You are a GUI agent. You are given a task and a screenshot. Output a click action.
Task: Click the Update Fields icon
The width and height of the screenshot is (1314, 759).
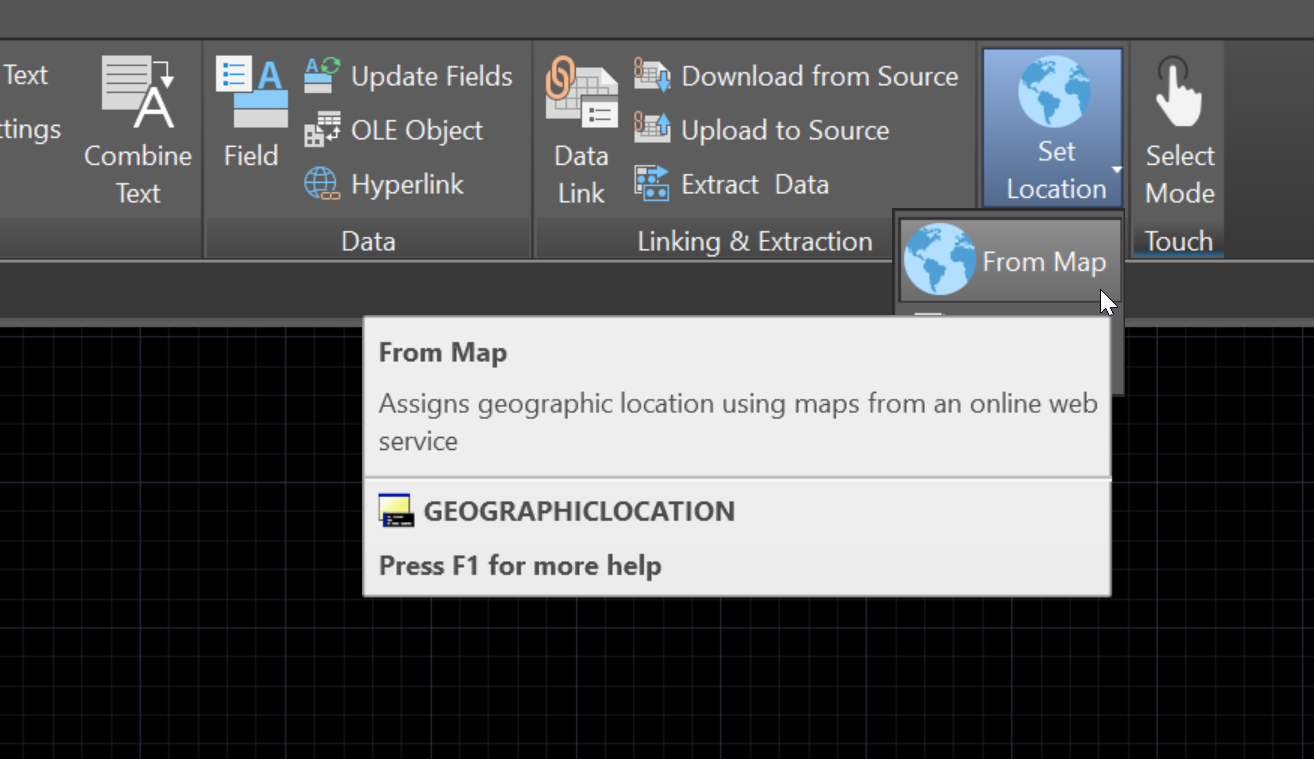pyautogui.click(x=322, y=76)
